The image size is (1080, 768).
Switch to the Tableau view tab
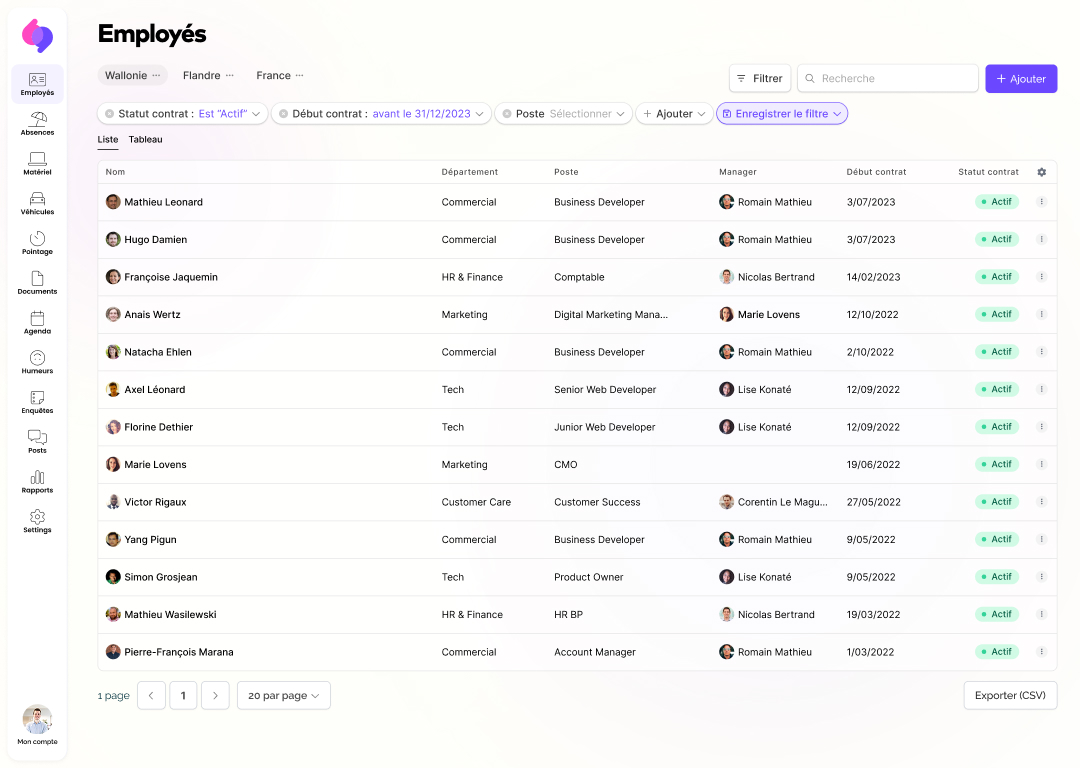pos(145,140)
